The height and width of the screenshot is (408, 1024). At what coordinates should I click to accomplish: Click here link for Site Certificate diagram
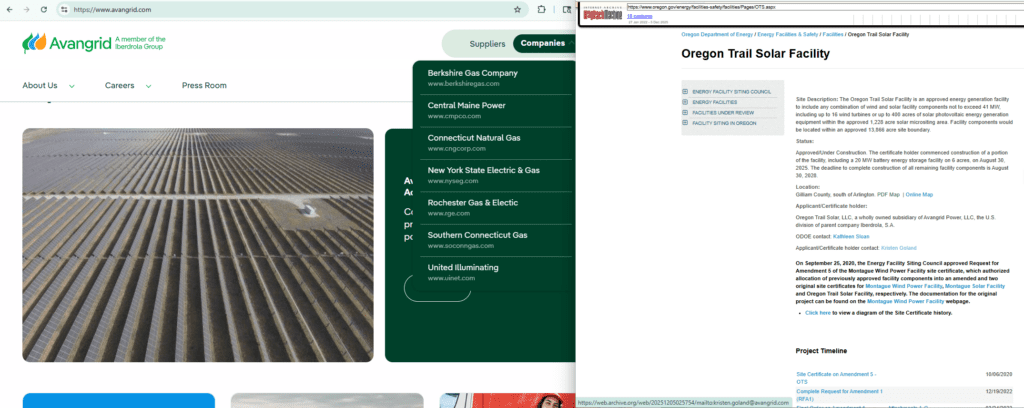coord(818,313)
